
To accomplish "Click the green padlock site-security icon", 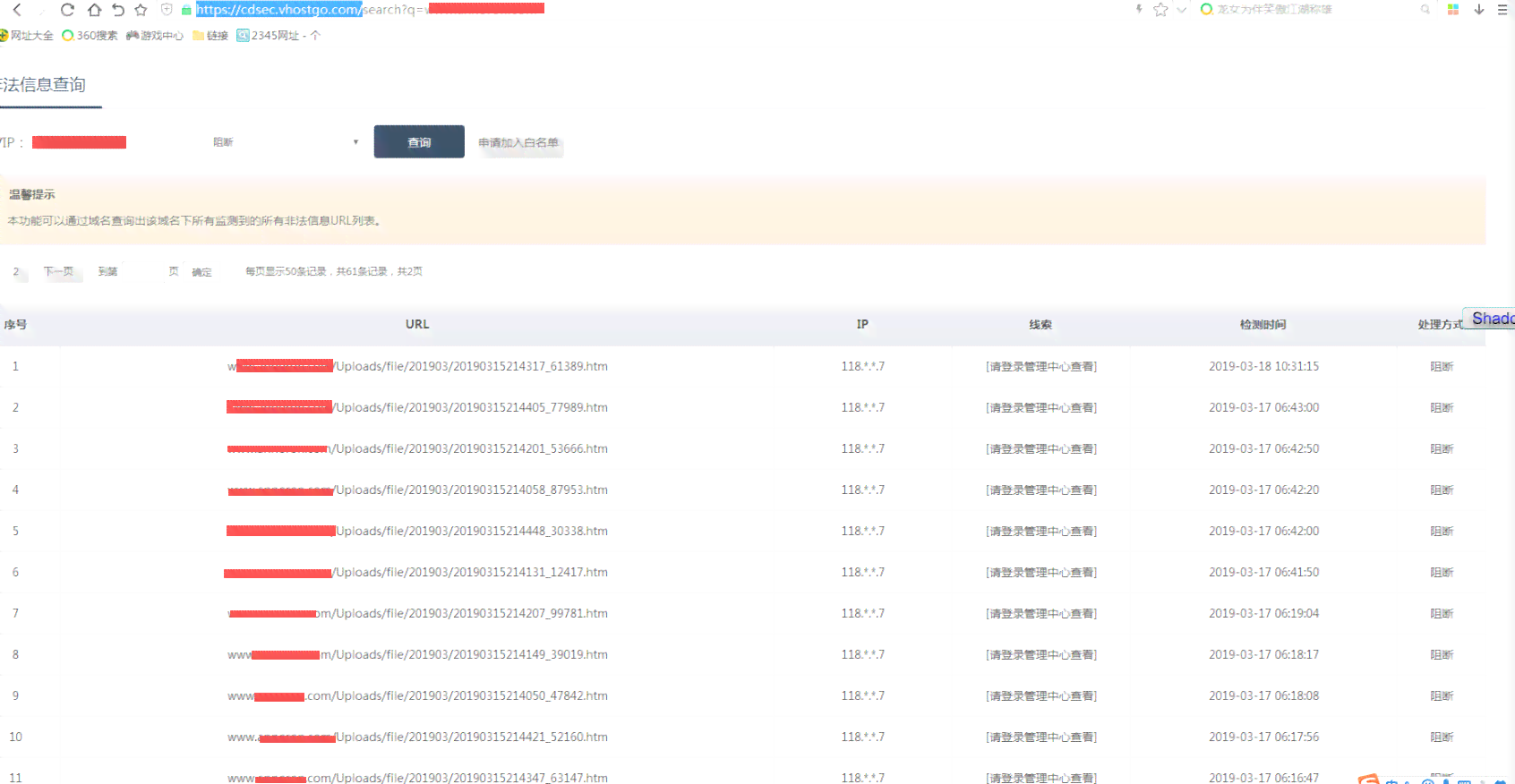I will pyautogui.click(x=186, y=9).
